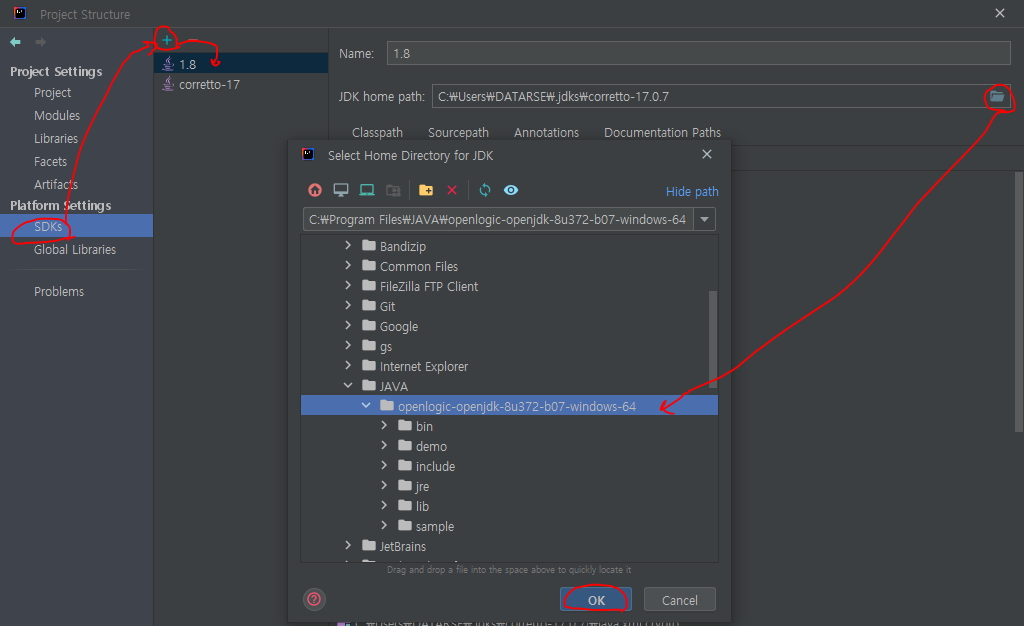1024x626 pixels.
Task: Click the Refresh icon in the chooser toolbar
Action: (x=485, y=190)
